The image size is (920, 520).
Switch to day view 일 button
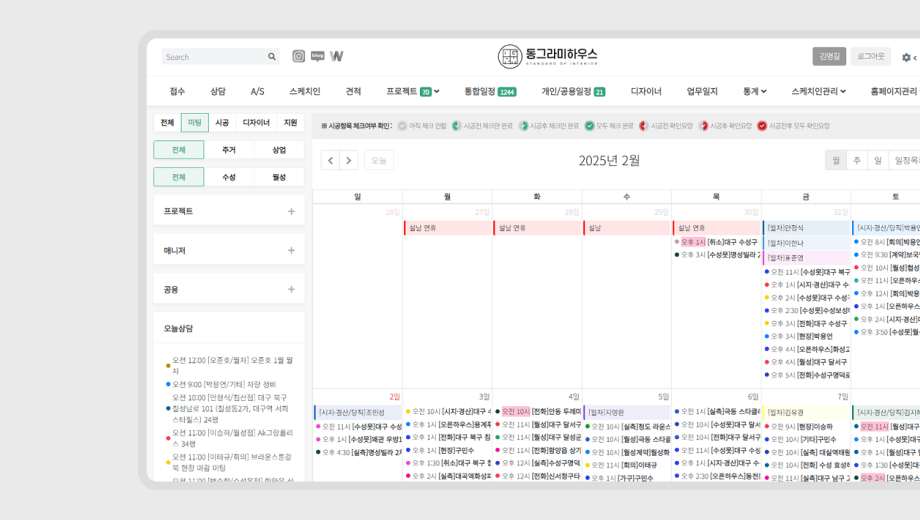pos(878,160)
